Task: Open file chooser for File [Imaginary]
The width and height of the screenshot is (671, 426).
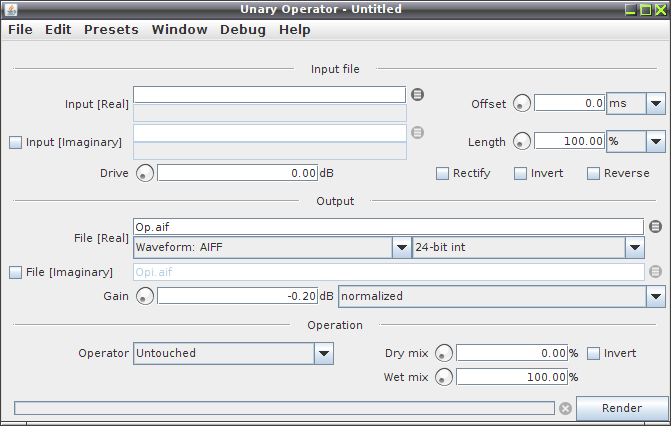Action: (655, 271)
